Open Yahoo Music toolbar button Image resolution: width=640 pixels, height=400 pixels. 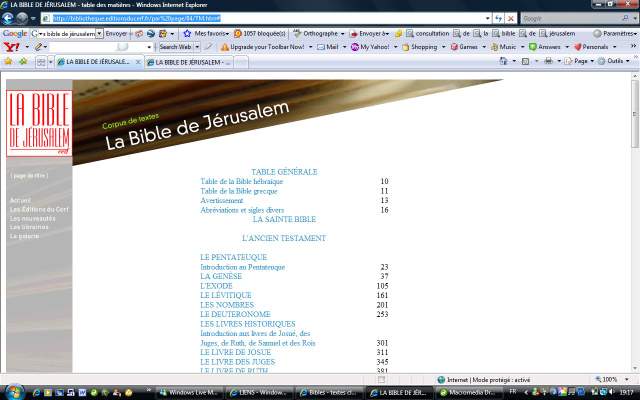click(x=503, y=47)
